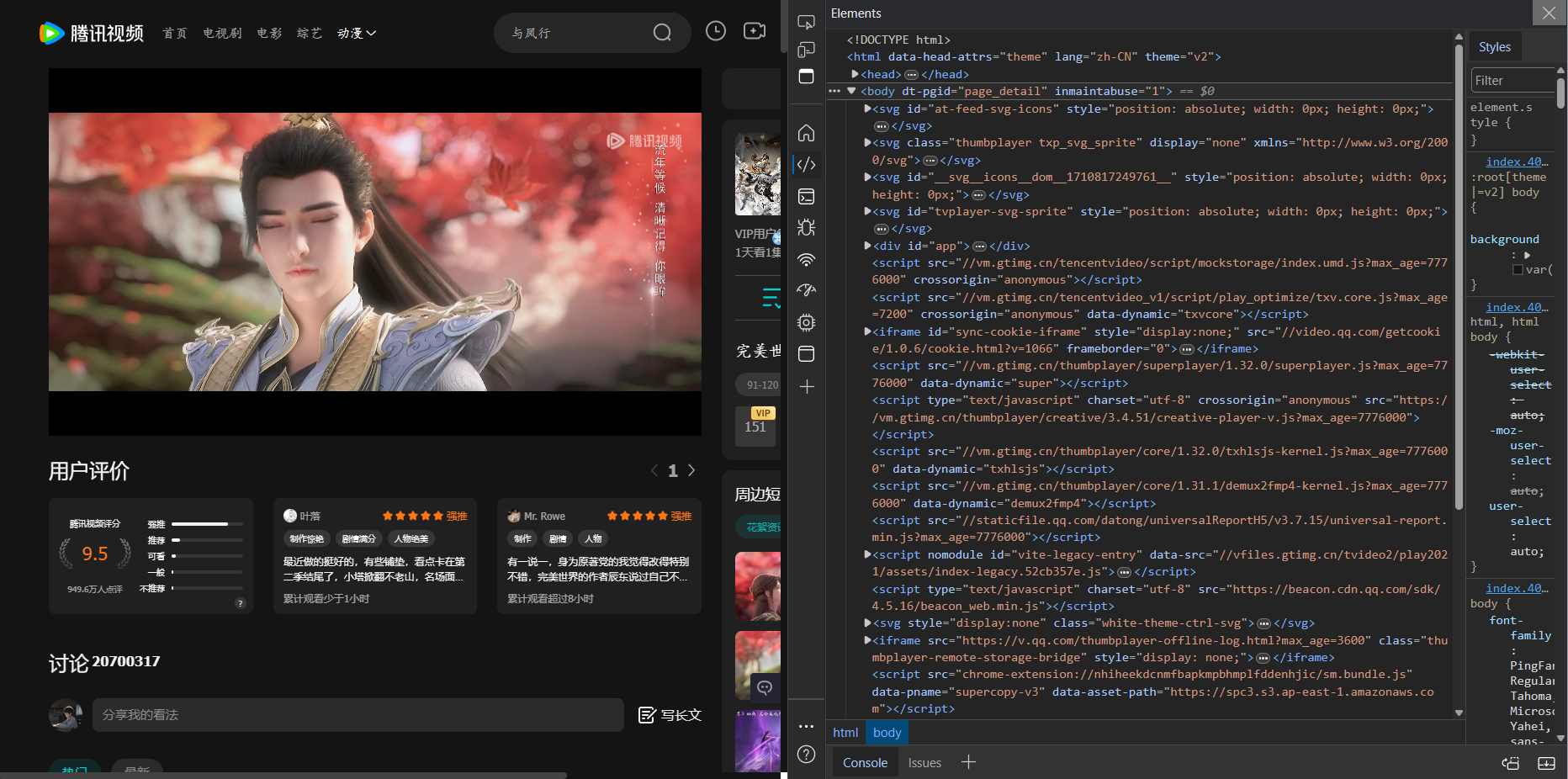Click the collapse drawer icon at bottom right
This screenshot has height=779, width=1568.
(x=1546, y=763)
